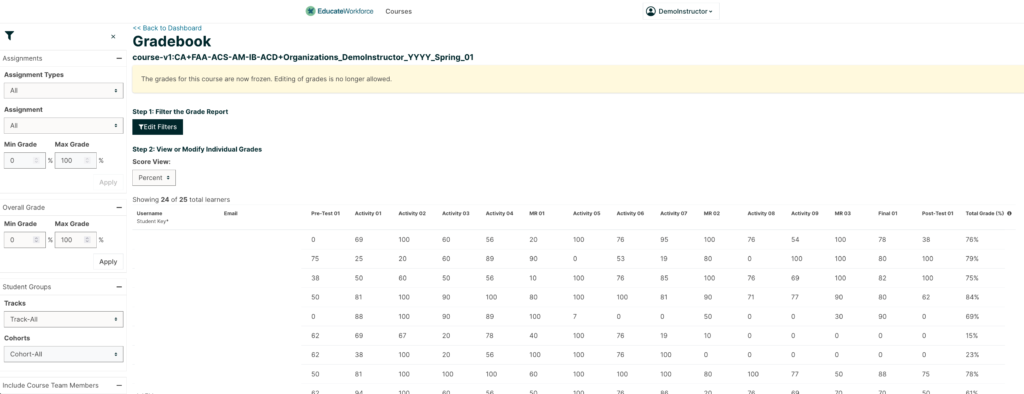Click the Email column header
Viewport: 1024px width, 394px height.
[x=230, y=213]
